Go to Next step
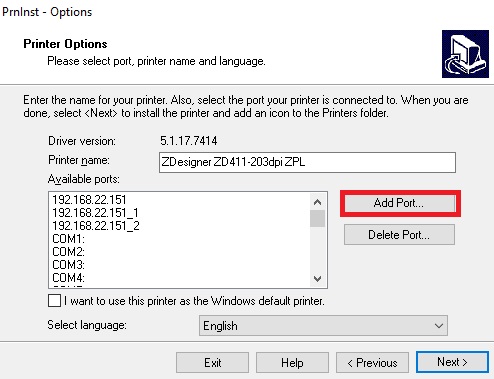 tap(452, 362)
